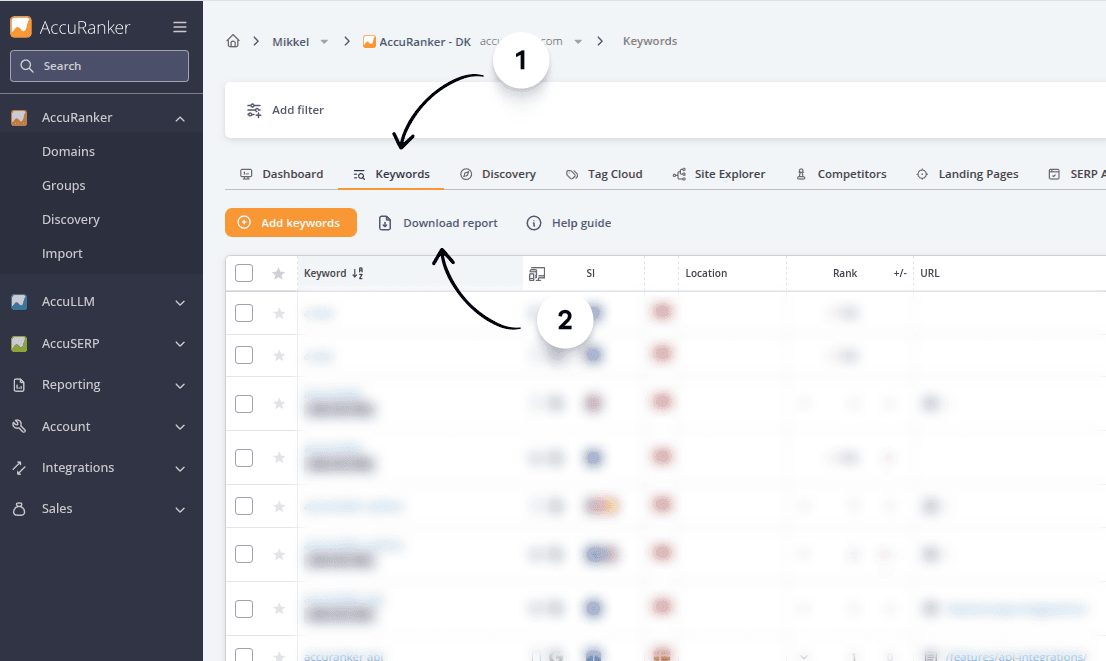Check the fifth keyword row checkbox

tap(244, 506)
